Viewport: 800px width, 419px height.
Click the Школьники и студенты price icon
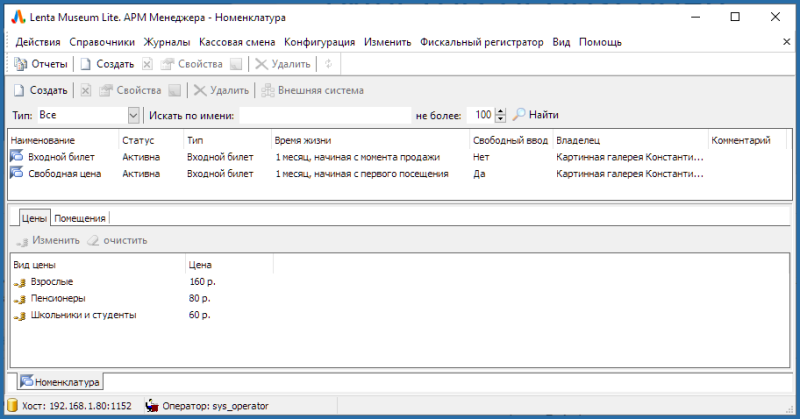click(19, 315)
